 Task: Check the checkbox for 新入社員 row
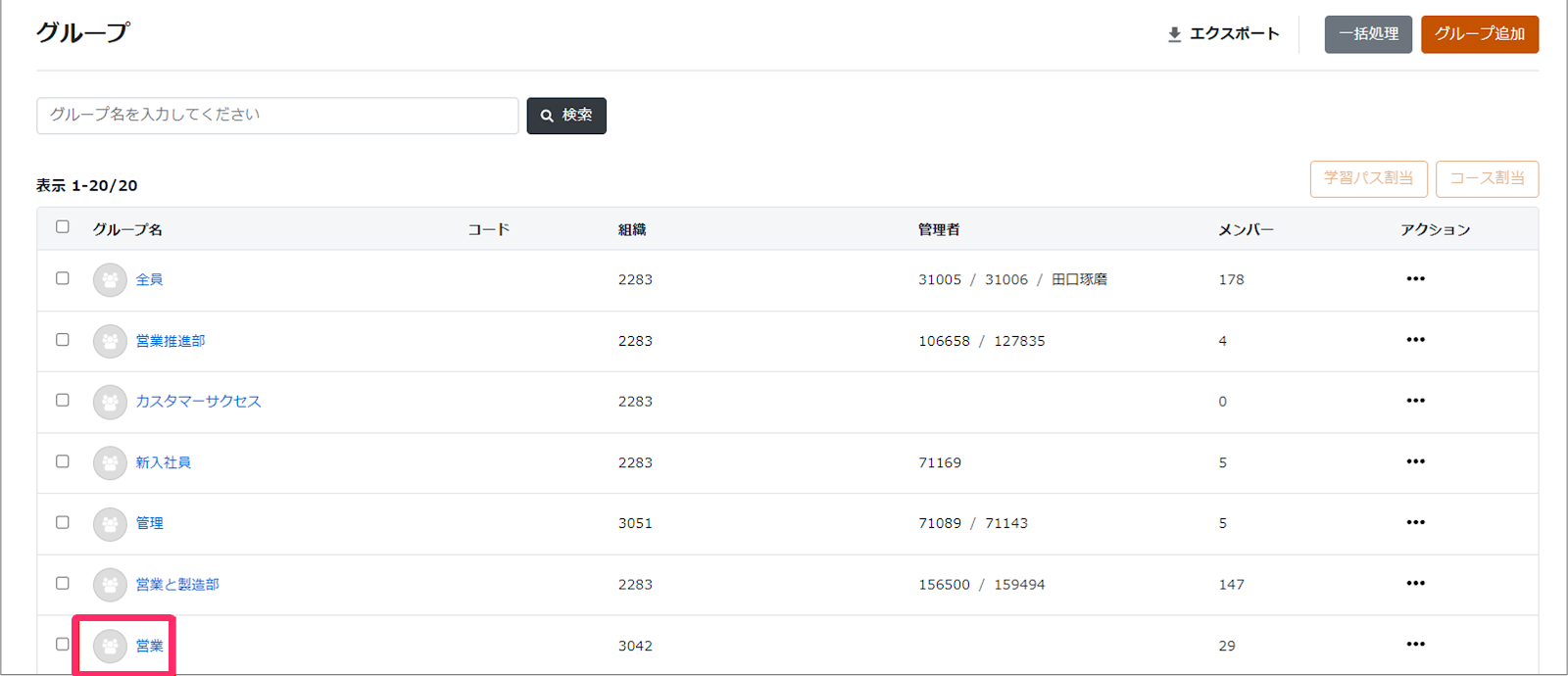click(x=63, y=461)
